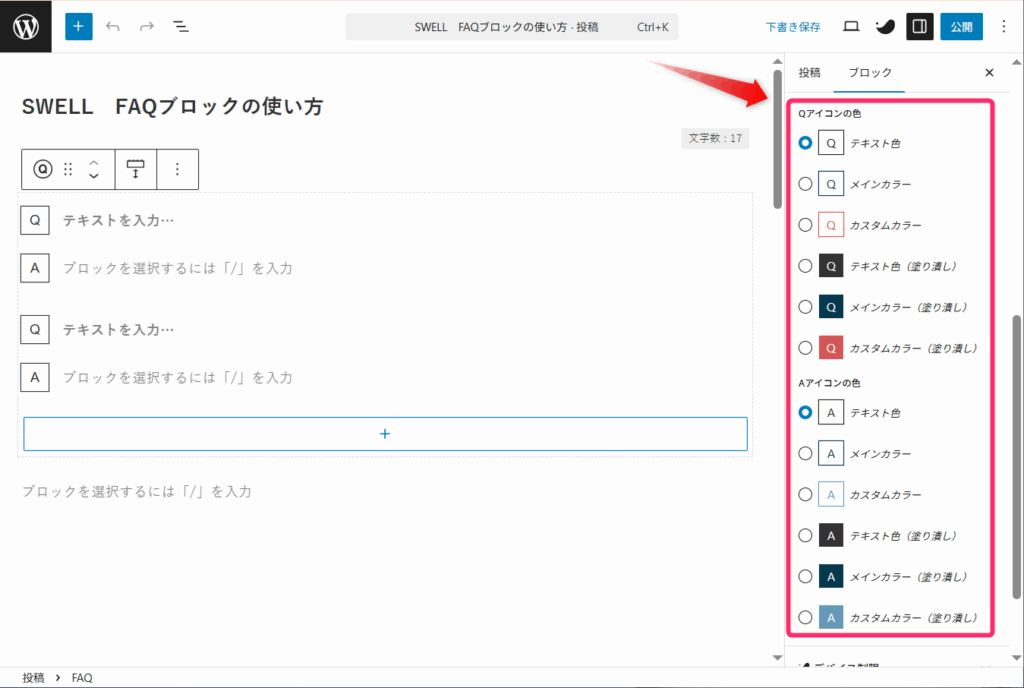
Task: Click the 下書き保存 save draft link
Action: [x=793, y=27]
